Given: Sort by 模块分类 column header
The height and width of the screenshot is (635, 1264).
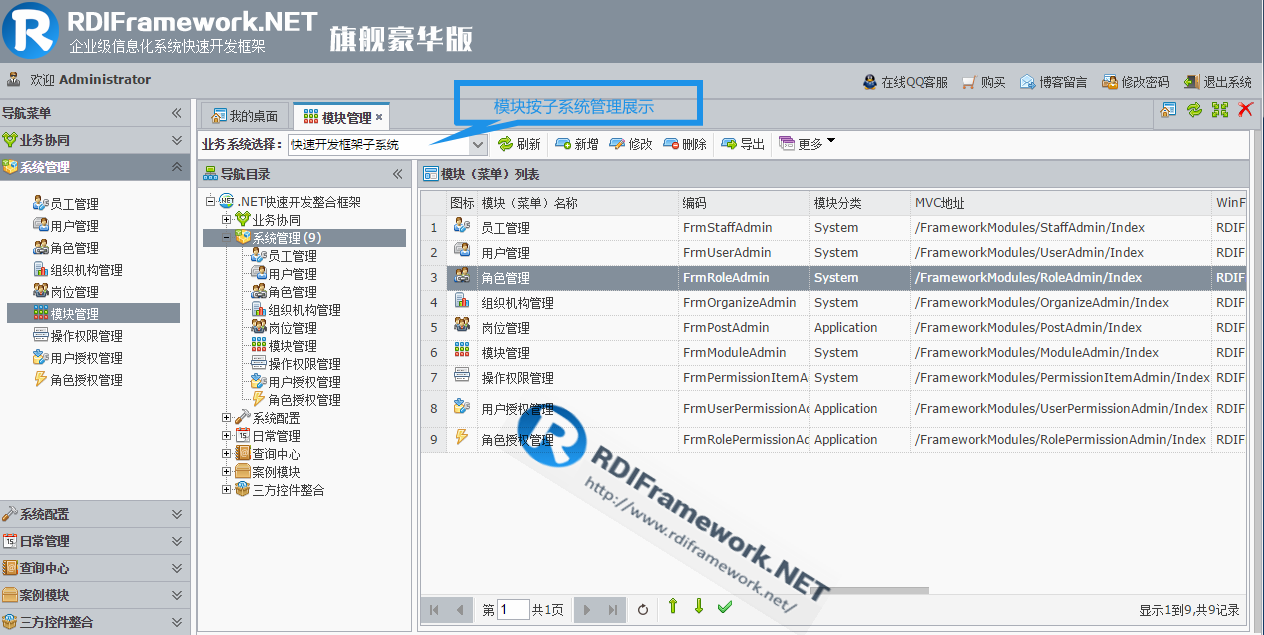Looking at the screenshot, I should (860, 203).
